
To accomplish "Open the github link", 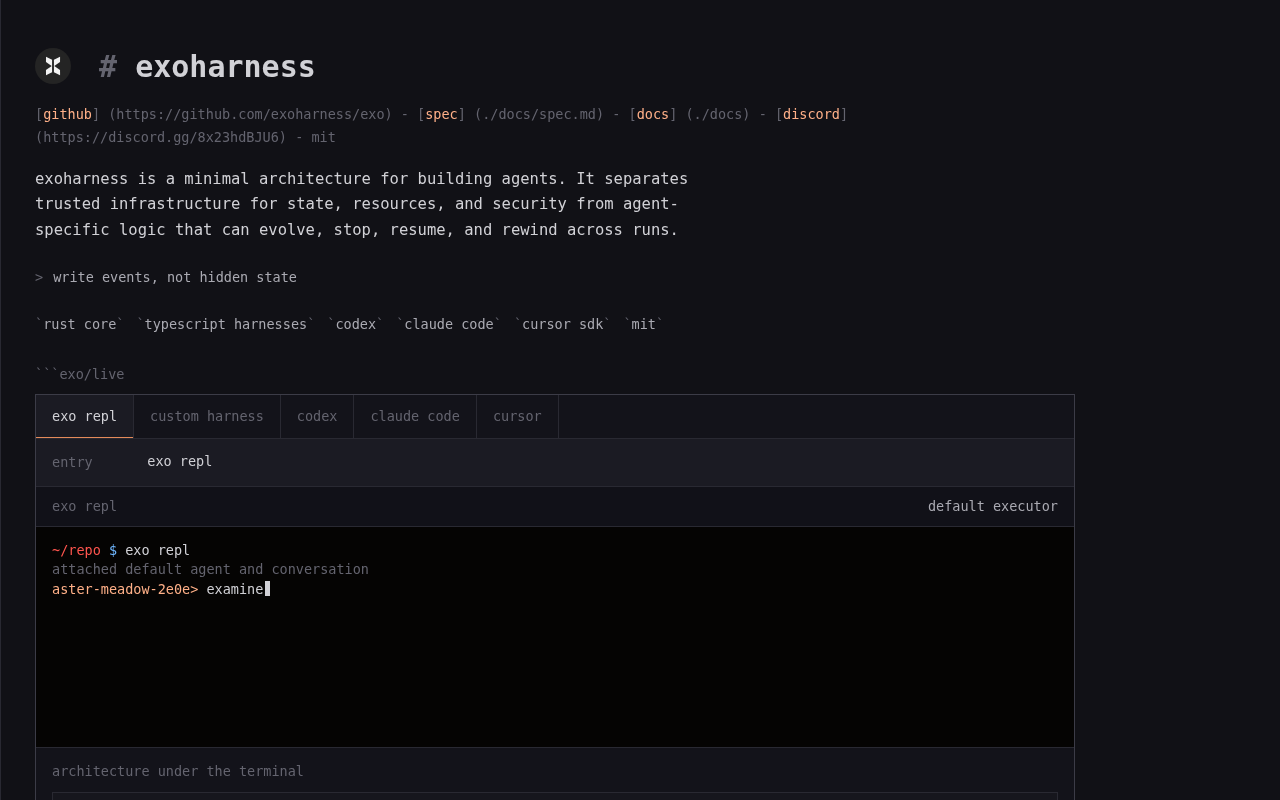I will point(67,114).
